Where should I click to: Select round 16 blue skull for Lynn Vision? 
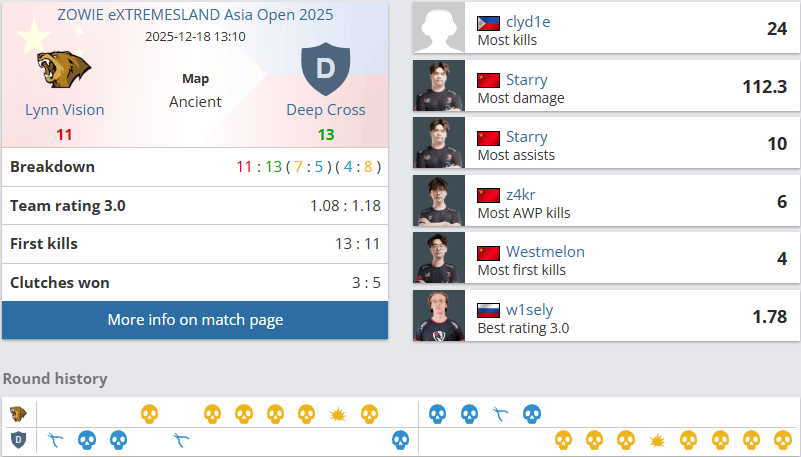click(x=532, y=414)
